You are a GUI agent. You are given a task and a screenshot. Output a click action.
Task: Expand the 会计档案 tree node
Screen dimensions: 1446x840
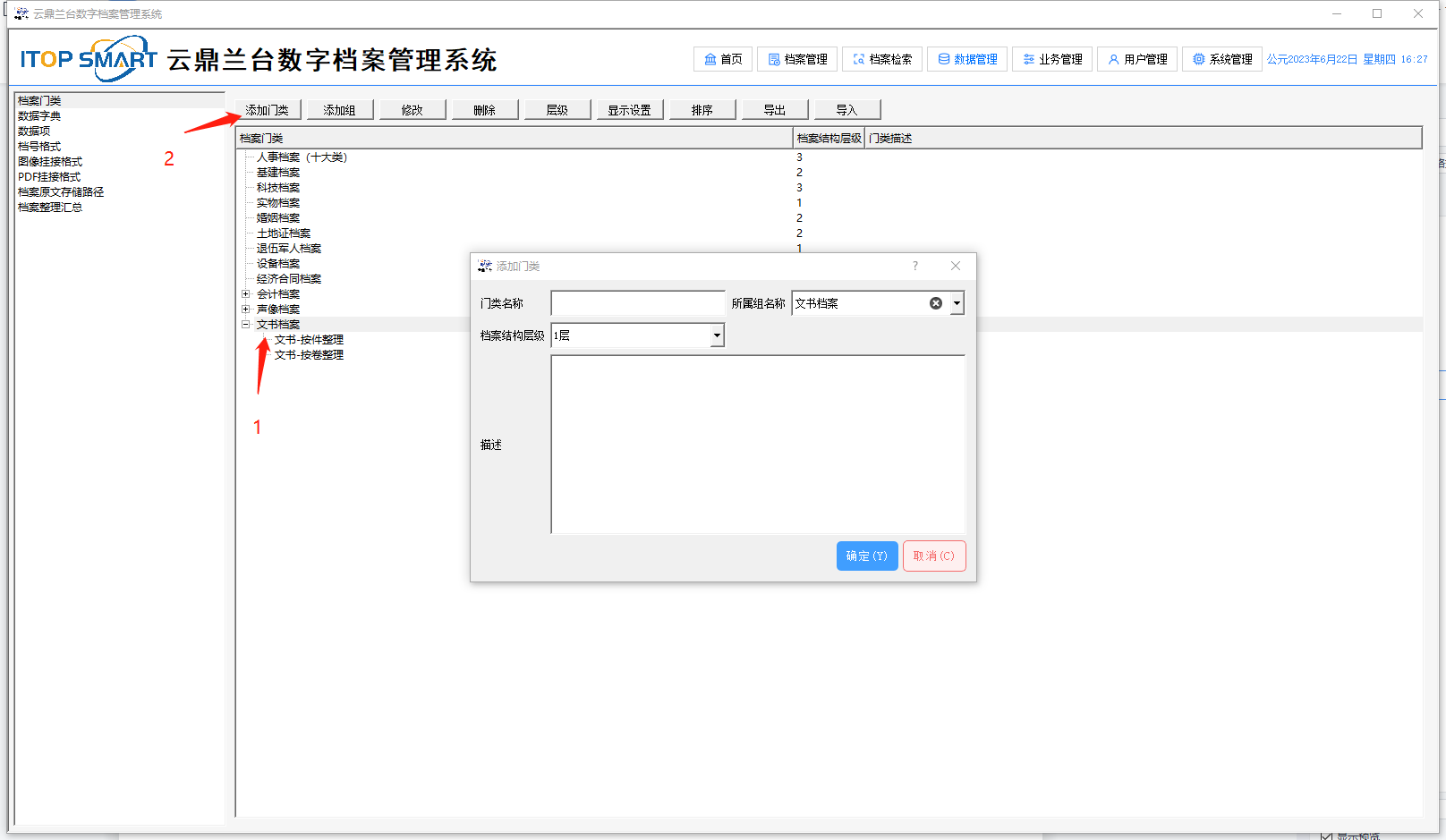[246, 293]
